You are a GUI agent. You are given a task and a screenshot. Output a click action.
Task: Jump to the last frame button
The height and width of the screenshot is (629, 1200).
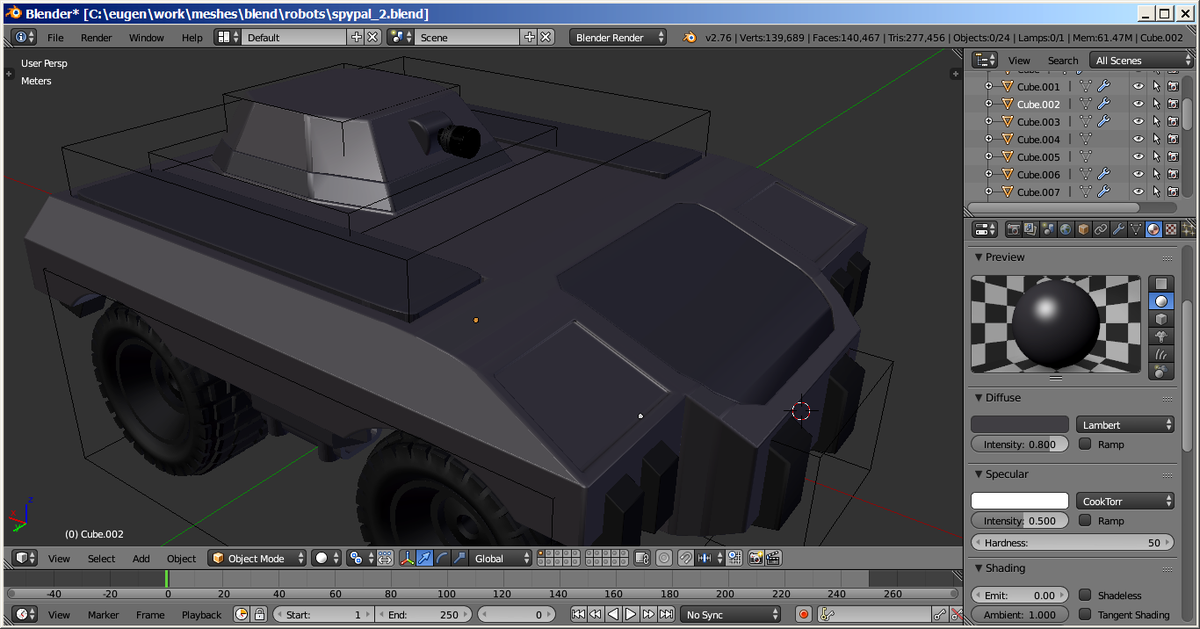pyautogui.click(x=666, y=614)
